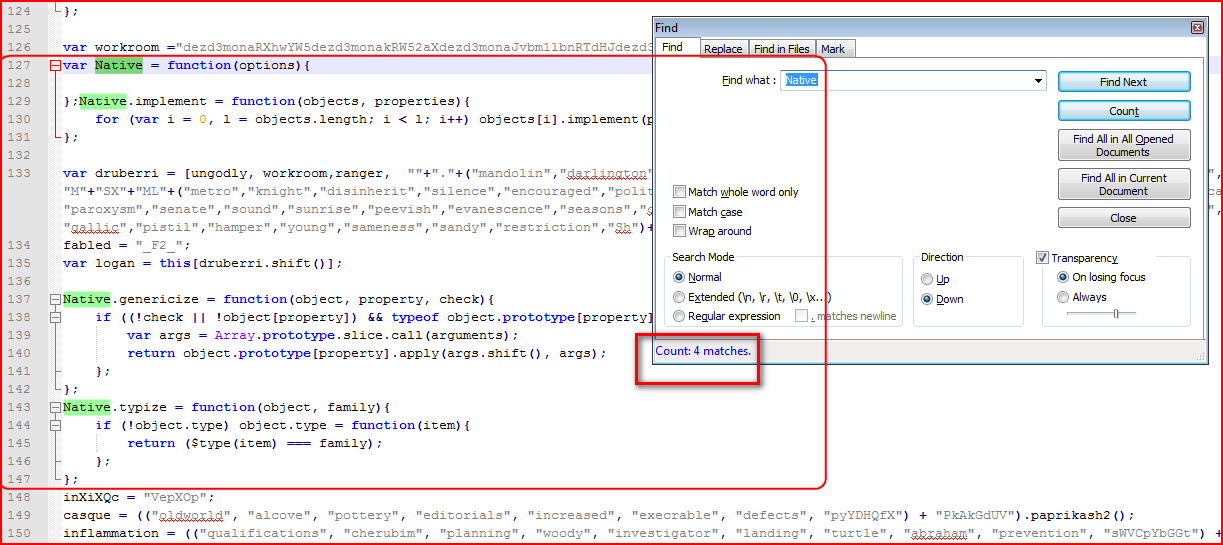Collapse the Native.genericize fold at line 137

point(54,299)
